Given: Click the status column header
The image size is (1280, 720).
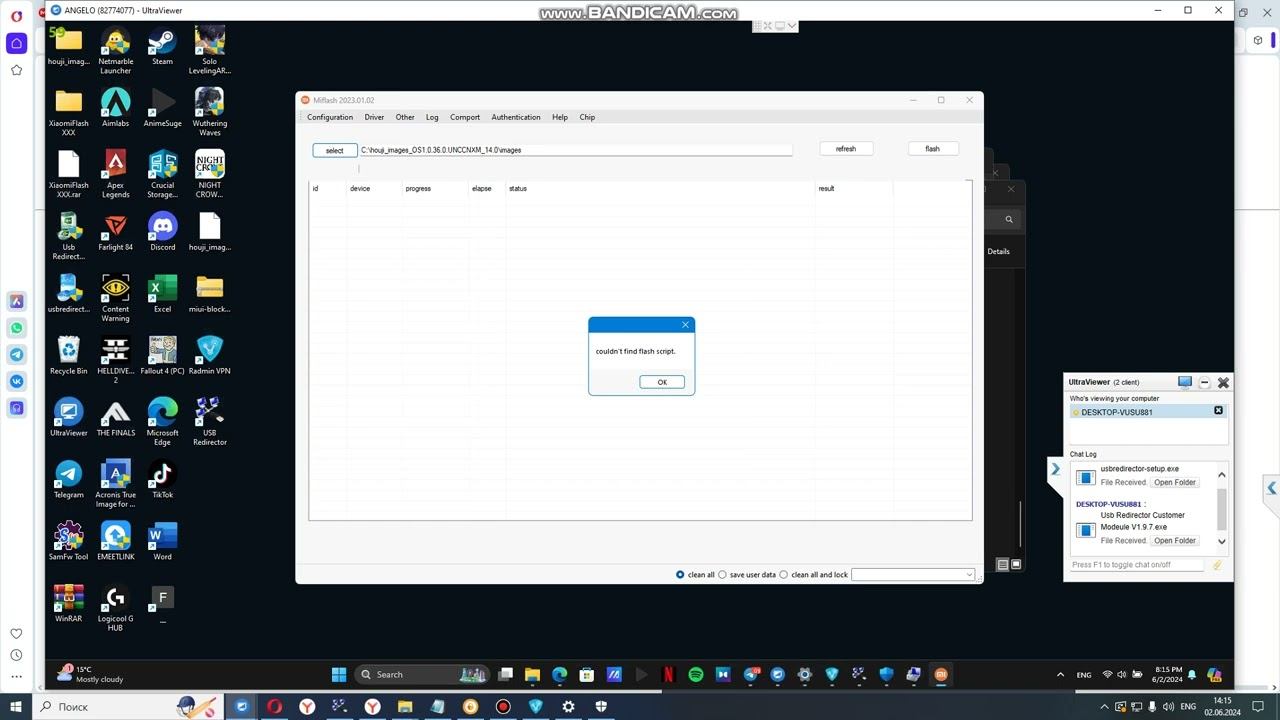Looking at the screenshot, I should 518,188.
